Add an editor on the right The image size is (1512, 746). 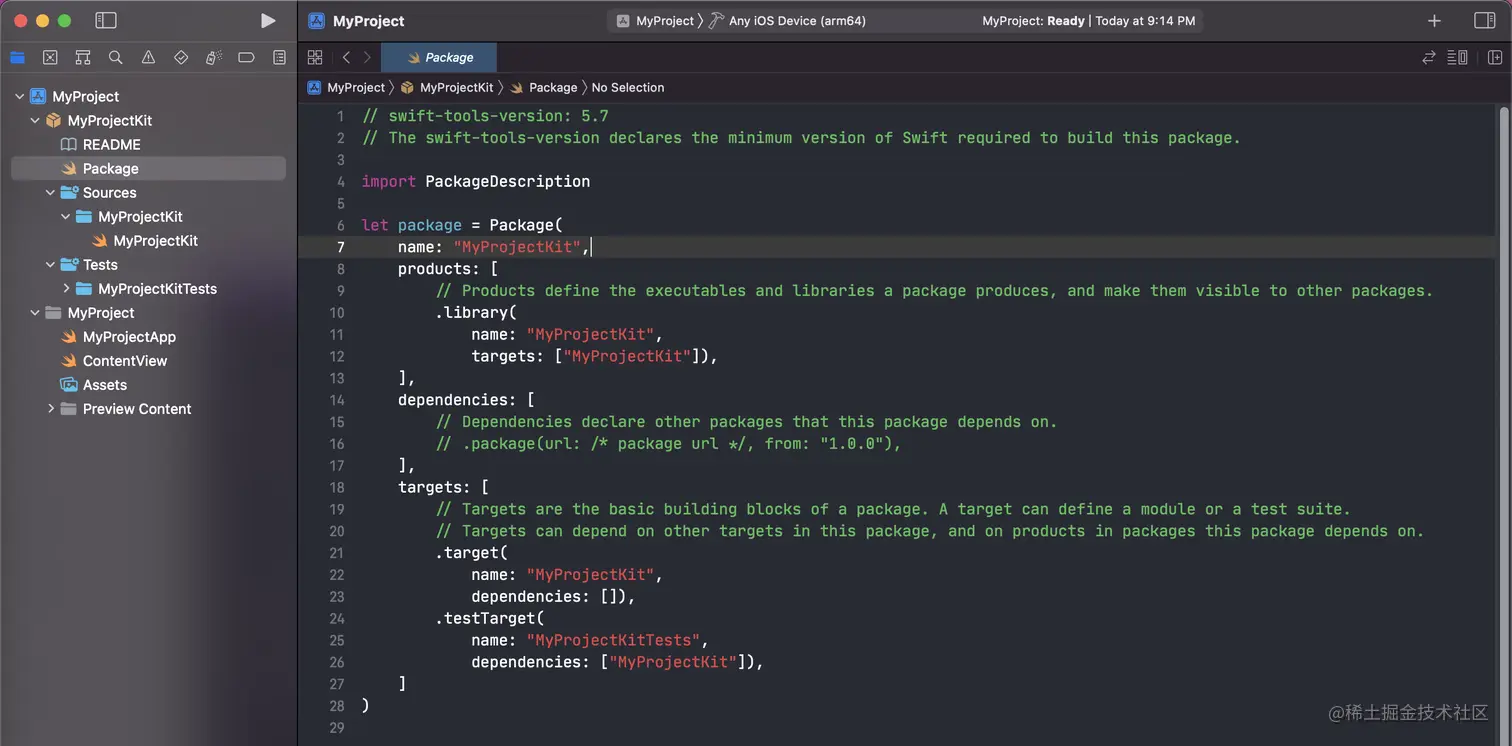(x=1495, y=58)
